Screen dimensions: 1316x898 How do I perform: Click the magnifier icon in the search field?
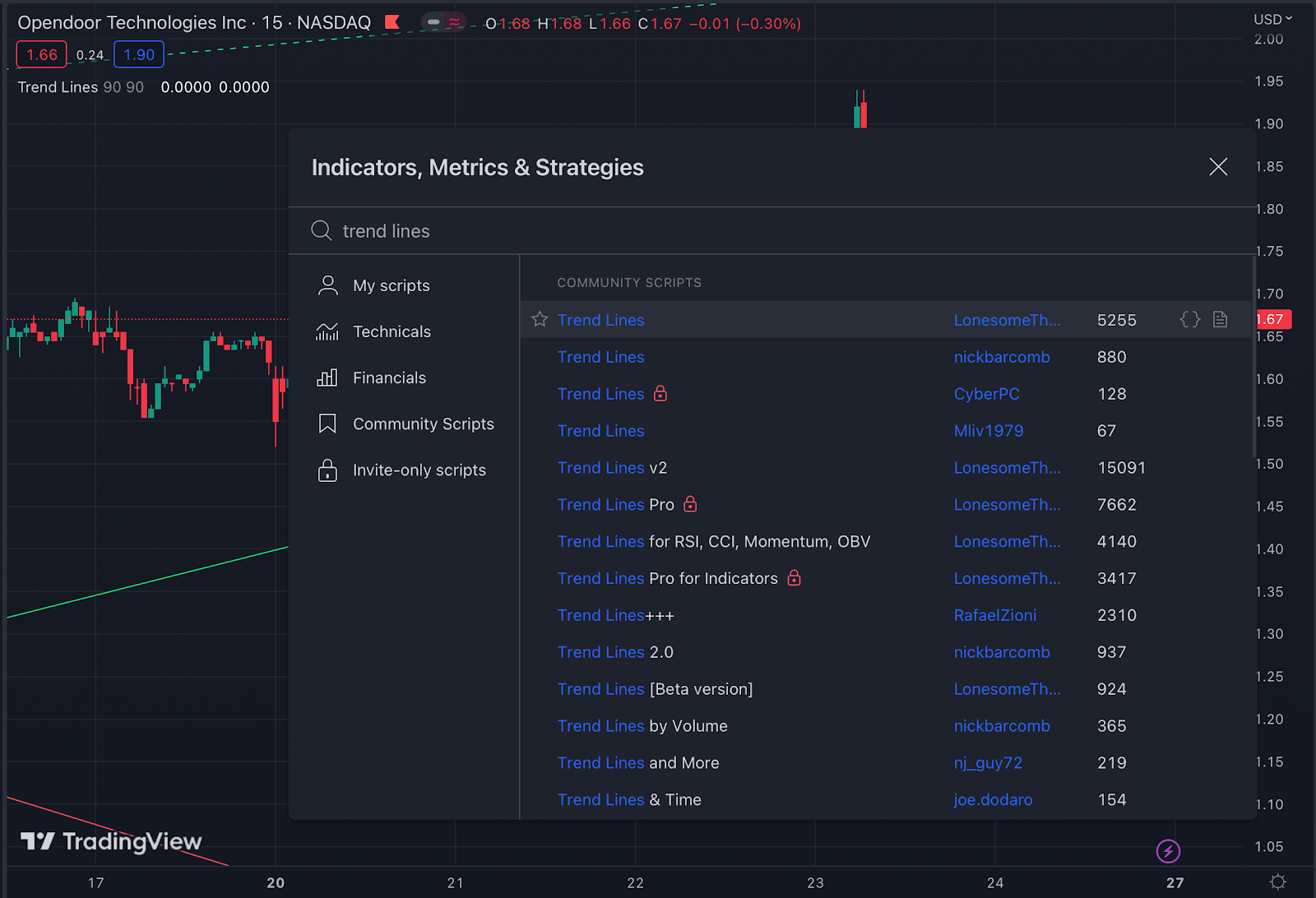click(322, 231)
